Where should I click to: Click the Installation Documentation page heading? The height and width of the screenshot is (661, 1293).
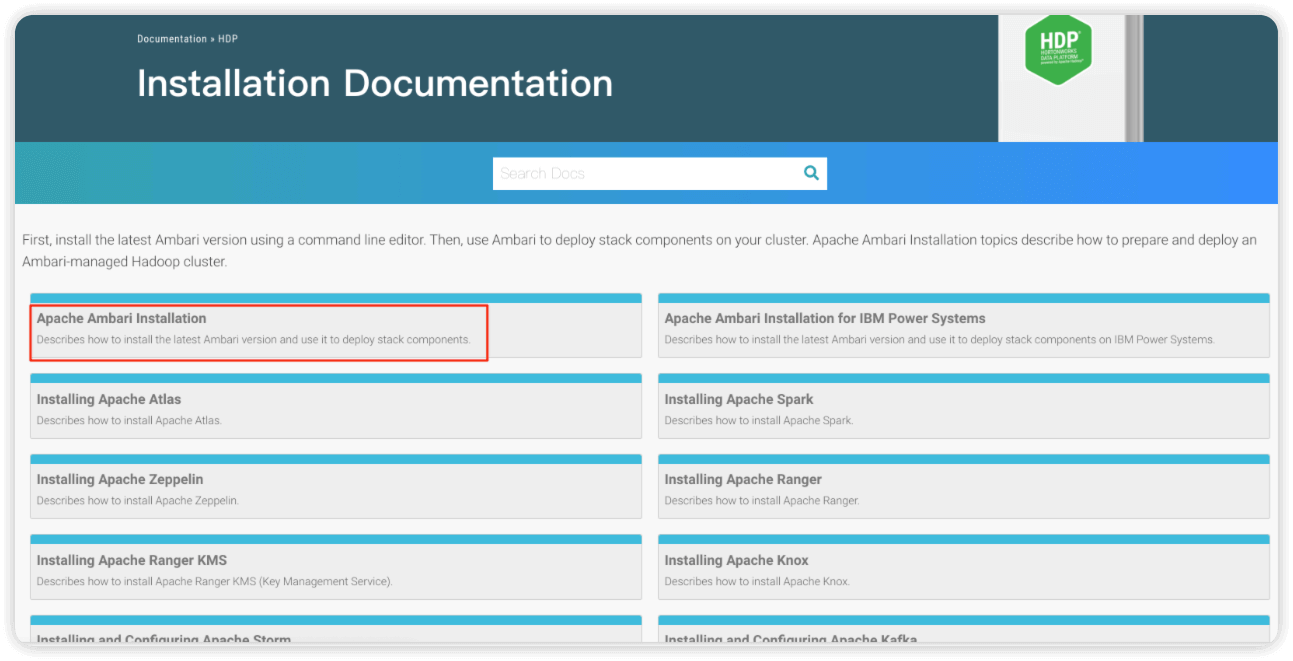[x=375, y=83]
